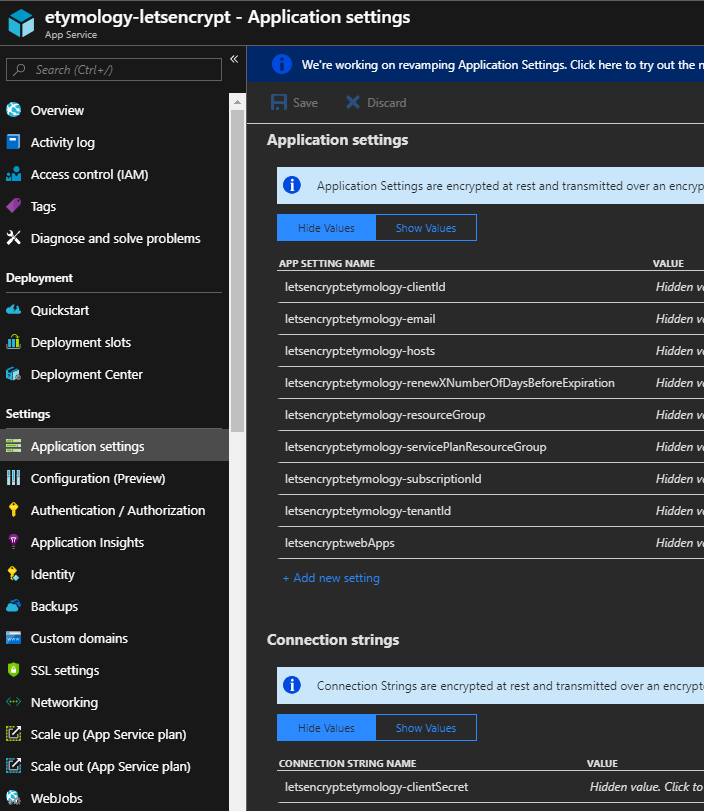This screenshot has width=704, height=811.
Task: Click the sidebar scrollbar thumb
Action: 237,271
